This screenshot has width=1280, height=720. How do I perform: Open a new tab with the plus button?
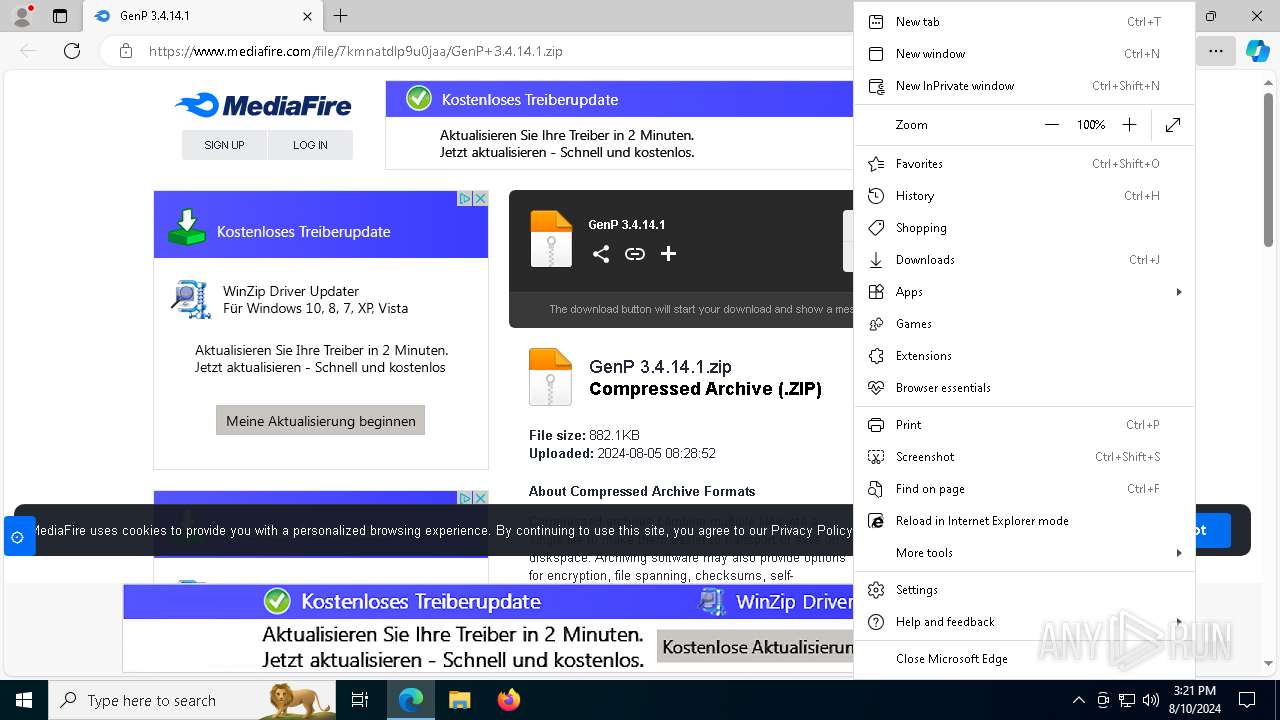point(341,16)
